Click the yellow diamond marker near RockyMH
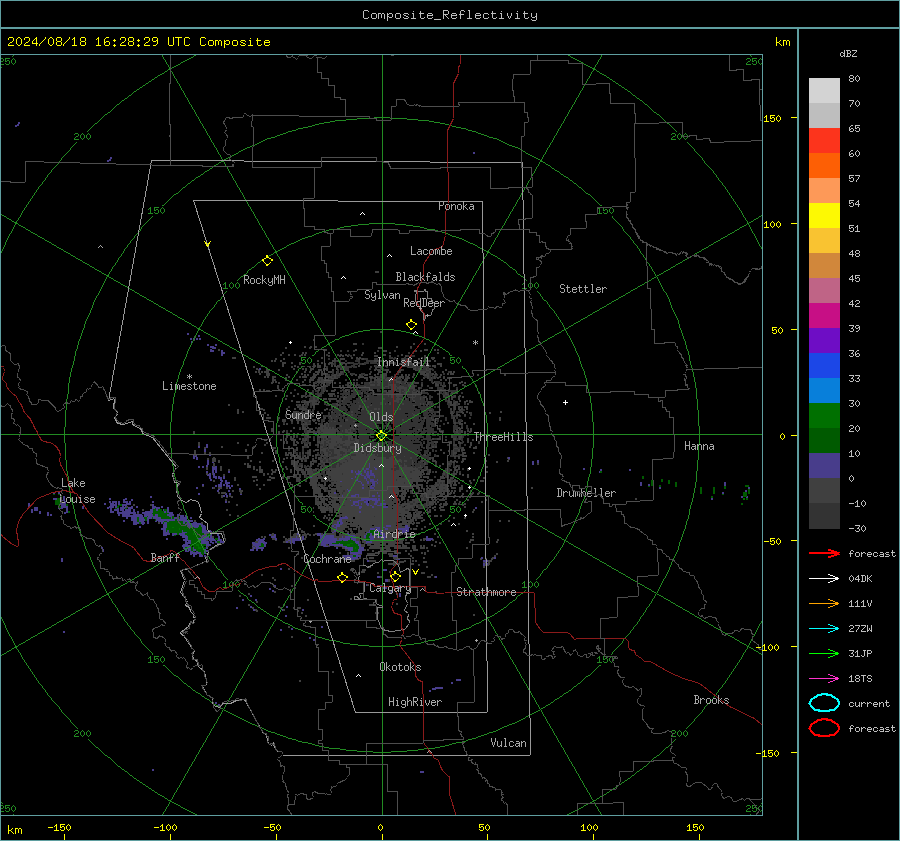This screenshot has width=900, height=841. tap(267, 261)
